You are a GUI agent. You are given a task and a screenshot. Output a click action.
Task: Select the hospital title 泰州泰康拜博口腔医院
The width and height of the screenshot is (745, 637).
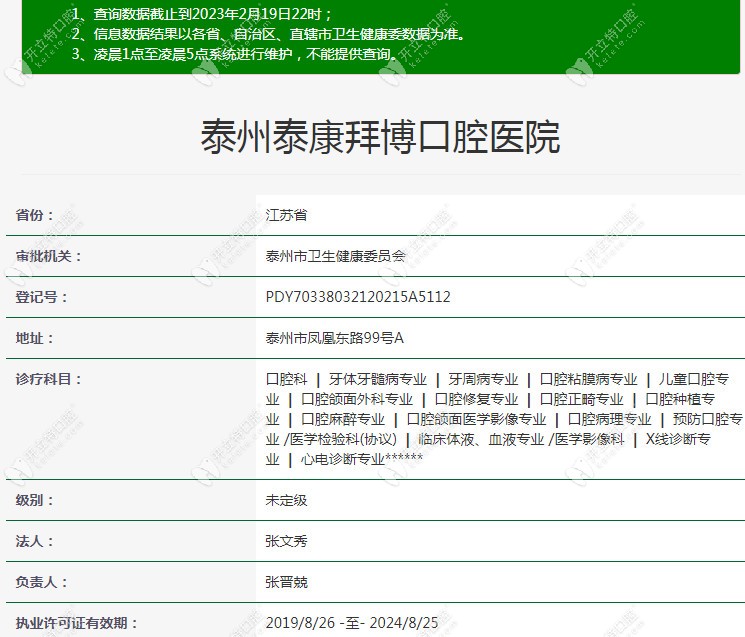tap(380, 137)
